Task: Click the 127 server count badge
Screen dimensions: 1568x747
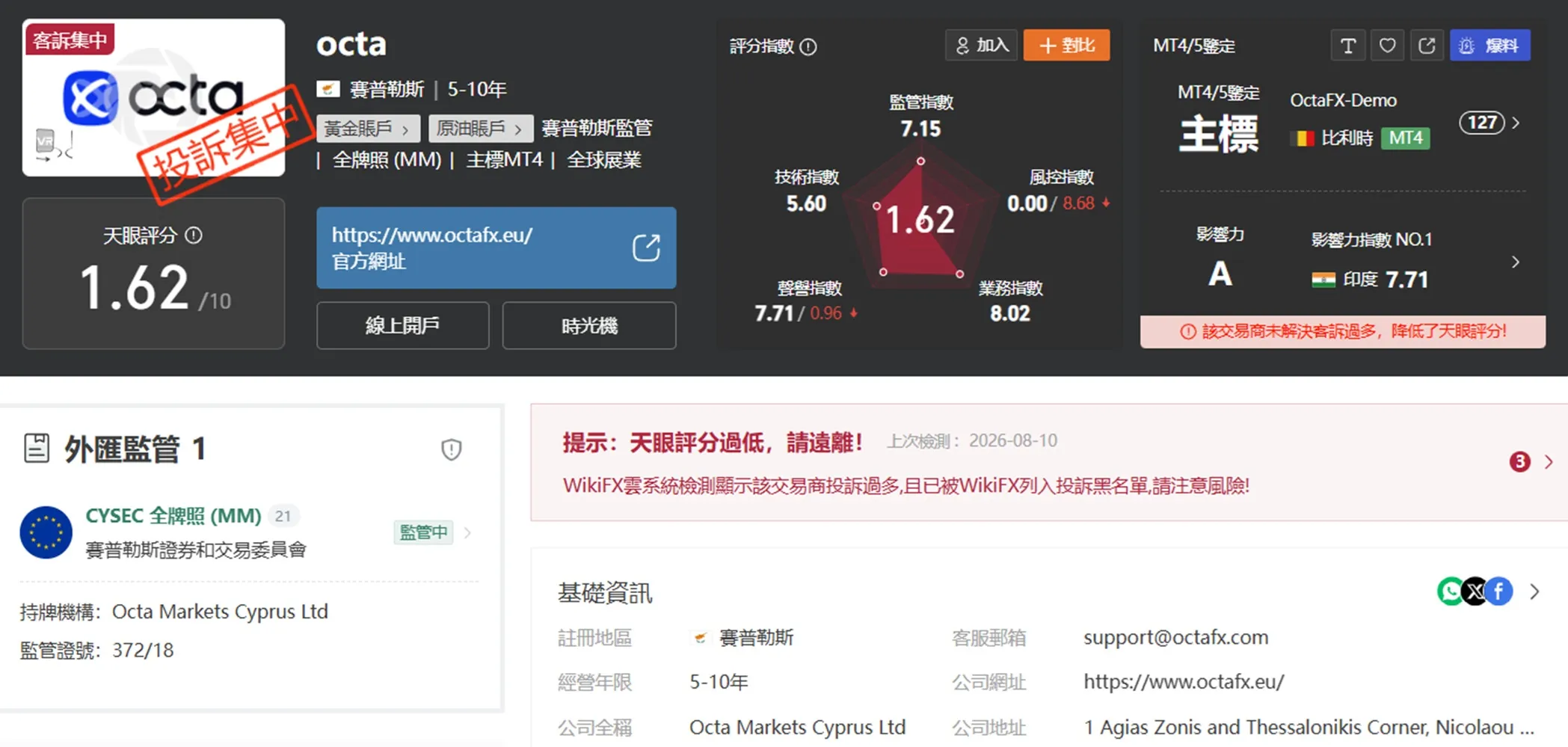Action: tap(1481, 123)
